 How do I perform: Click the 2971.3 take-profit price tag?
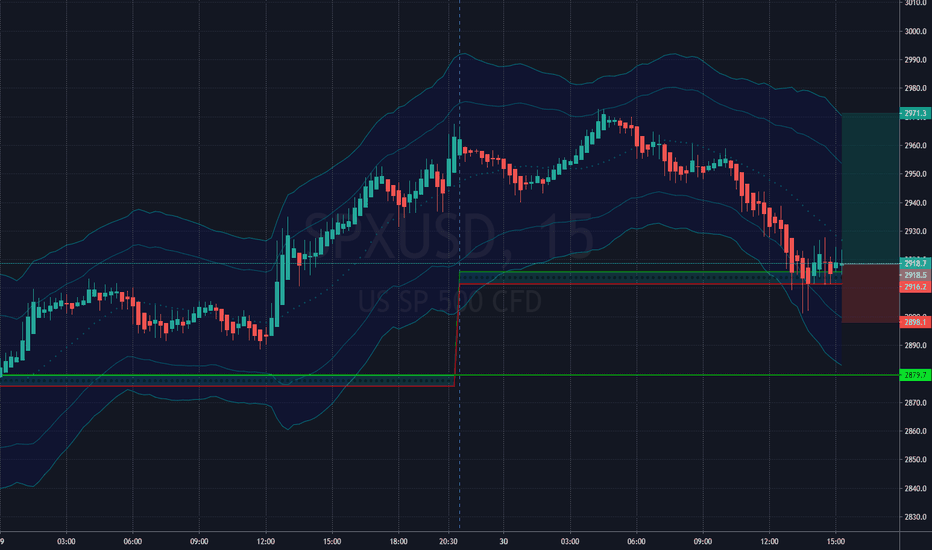coord(915,113)
